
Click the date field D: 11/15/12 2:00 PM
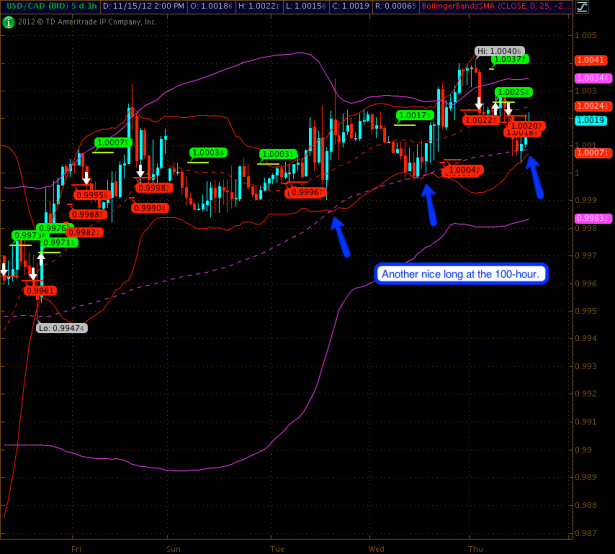pos(144,6)
